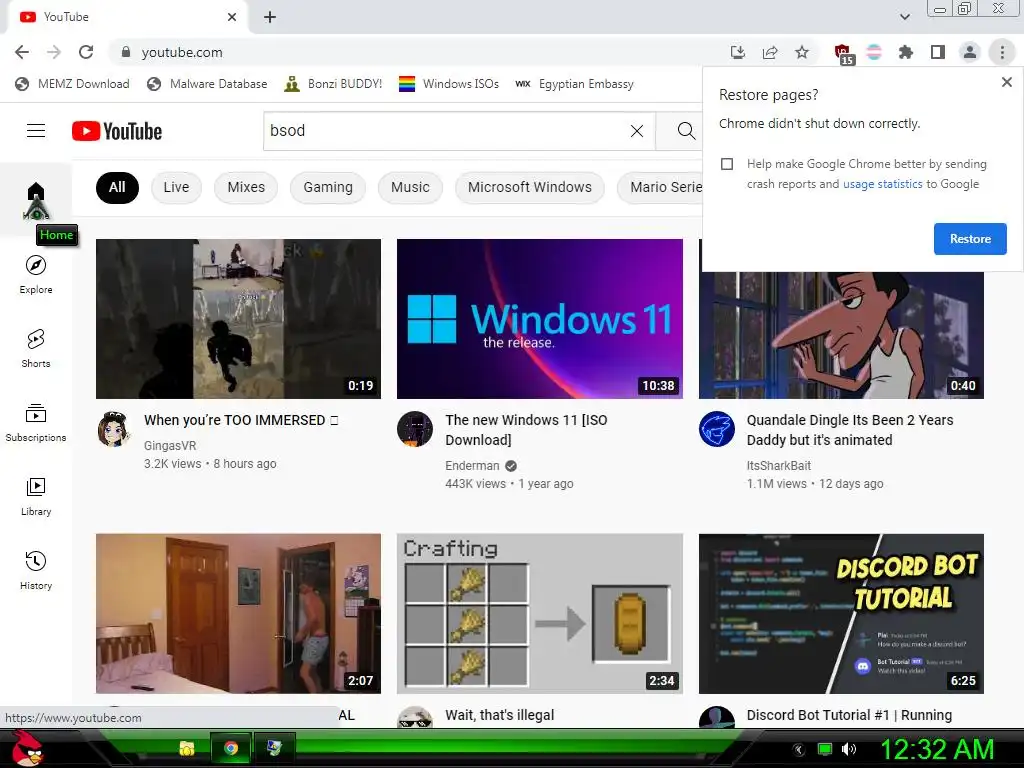The width and height of the screenshot is (1024, 768).
Task: Click the browser forward arrow
Action: coord(54,52)
